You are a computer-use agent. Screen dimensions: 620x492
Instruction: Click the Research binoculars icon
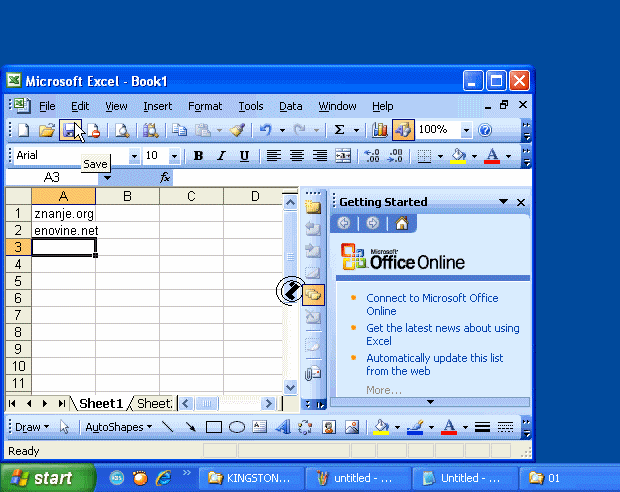(151, 130)
